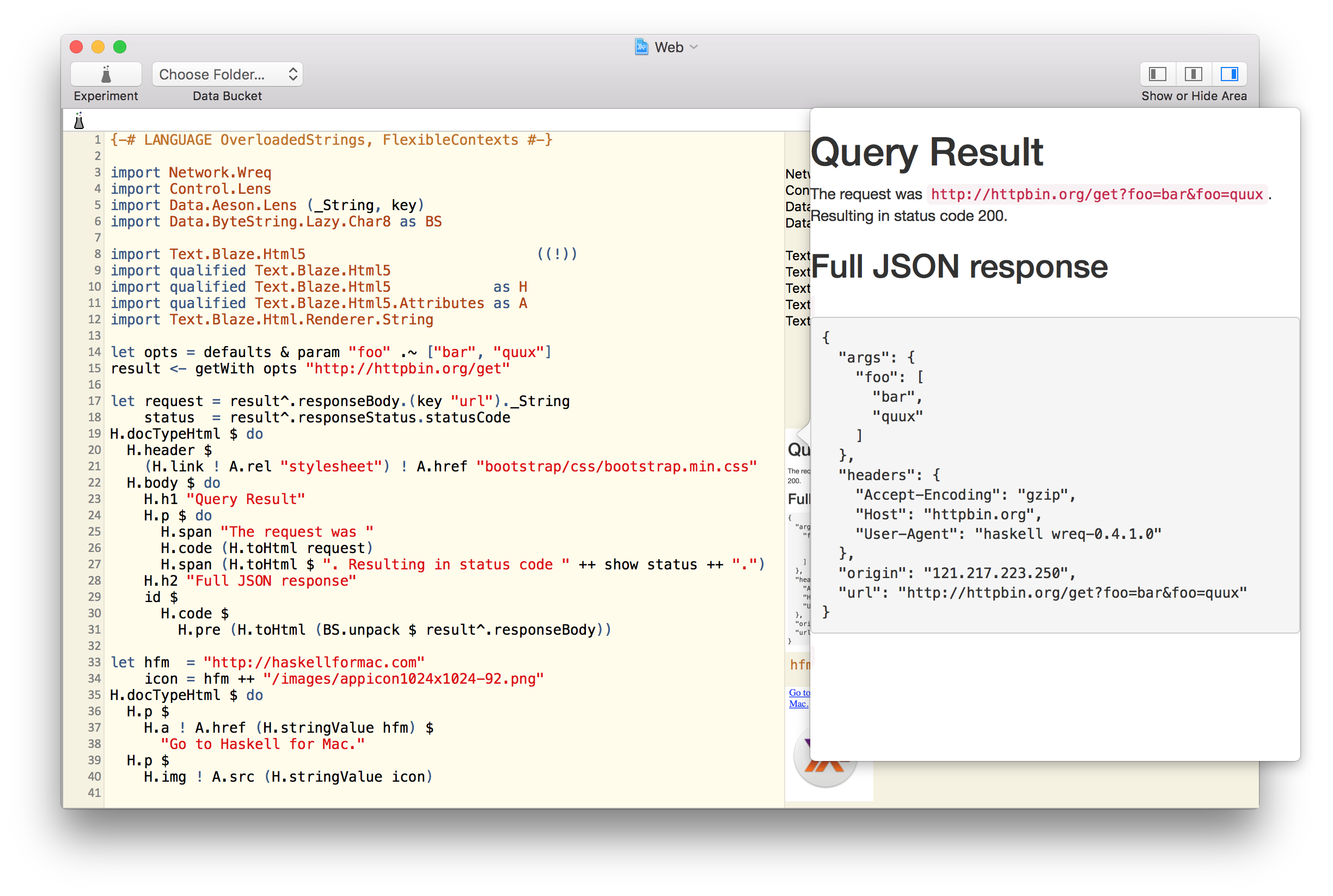Click H.h2 "Full JSON response" code line
Image resolution: width=1333 pixels, height=896 pixels.
[250, 581]
